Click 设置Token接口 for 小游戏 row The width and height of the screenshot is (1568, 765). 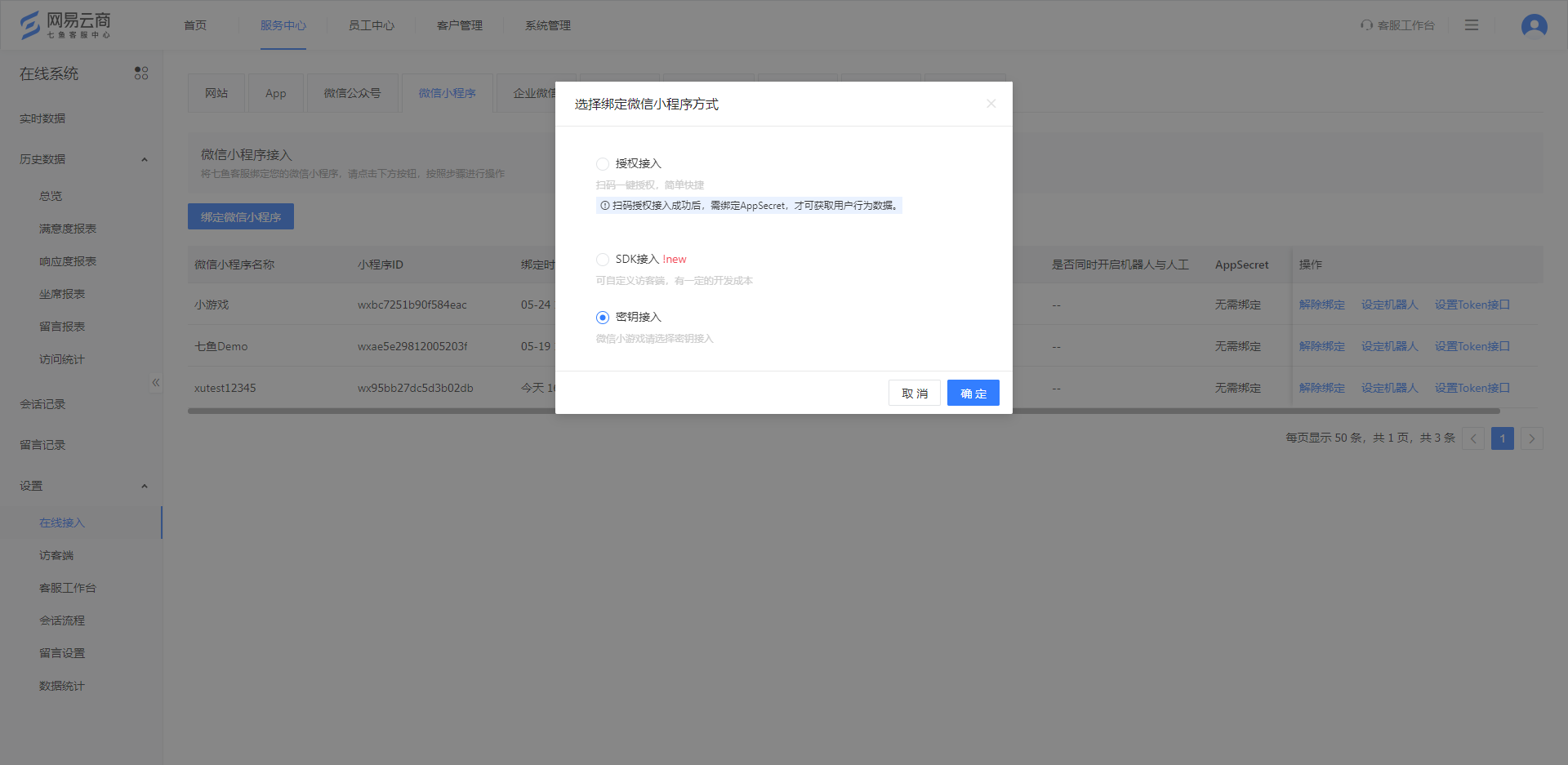point(1472,305)
